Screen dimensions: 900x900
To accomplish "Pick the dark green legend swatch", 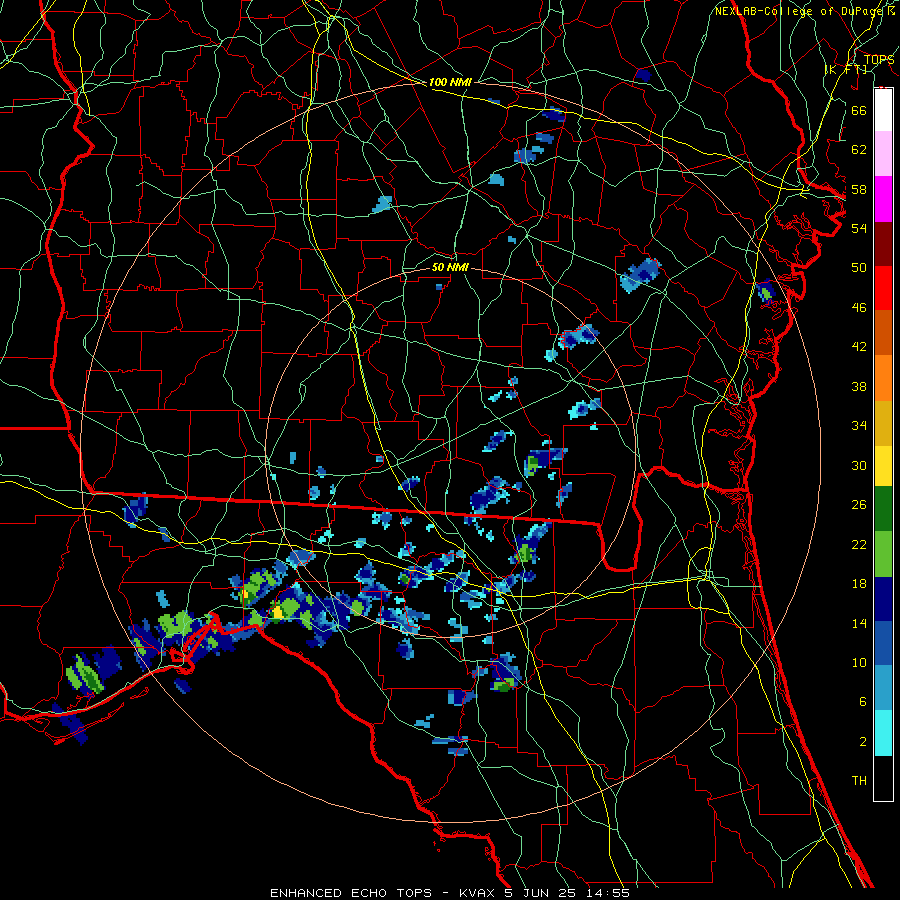I will coord(883,509).
